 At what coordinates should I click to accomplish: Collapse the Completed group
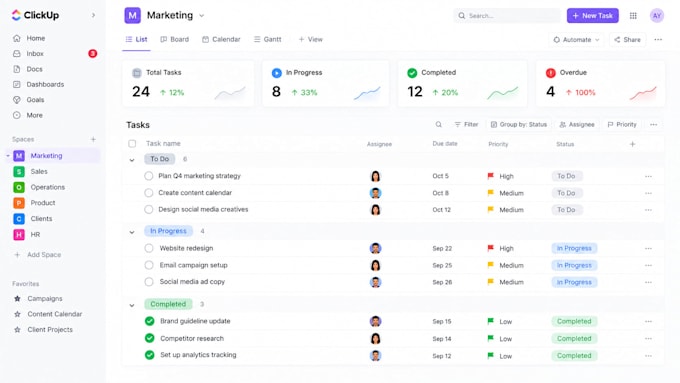point(132,305)
